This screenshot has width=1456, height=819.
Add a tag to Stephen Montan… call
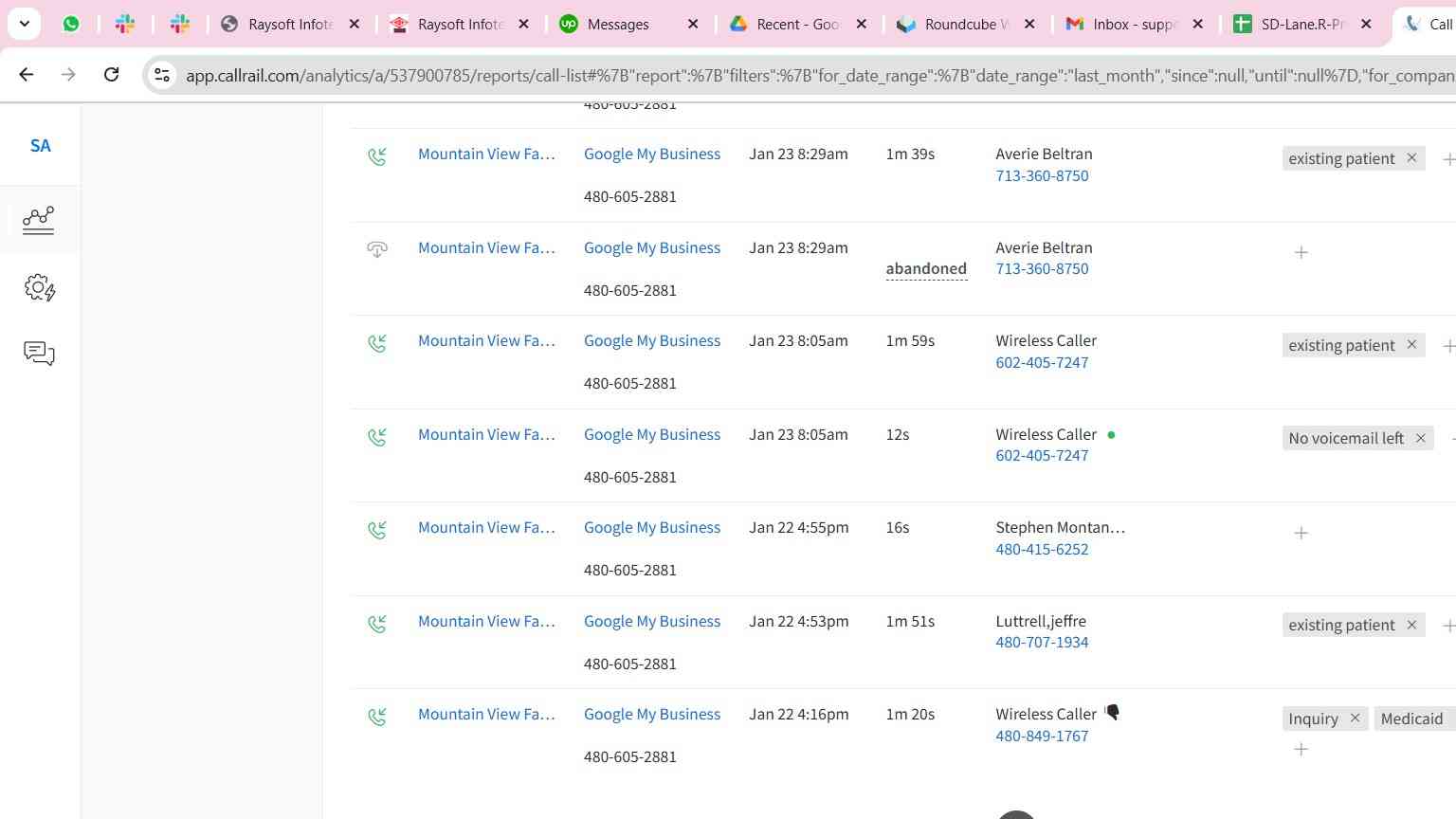point(1301,534)
